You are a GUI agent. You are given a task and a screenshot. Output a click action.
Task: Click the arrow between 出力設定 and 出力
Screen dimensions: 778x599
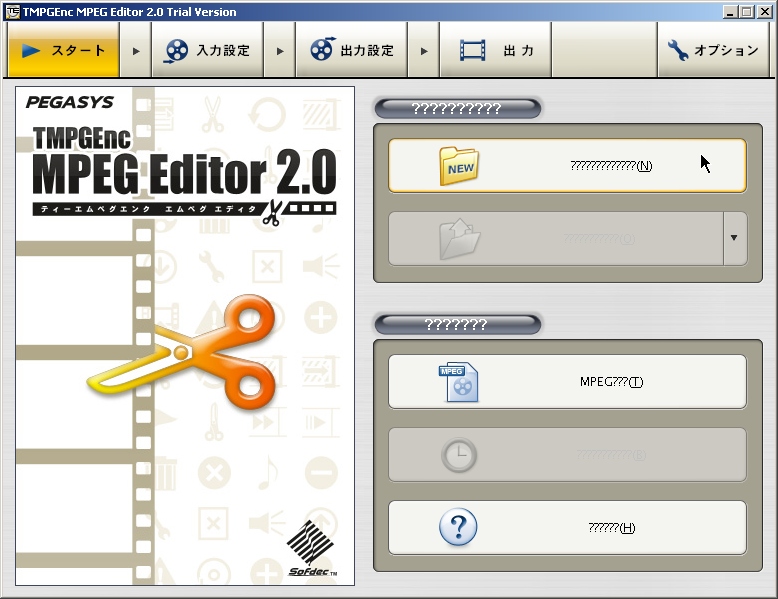pos(424,51)
